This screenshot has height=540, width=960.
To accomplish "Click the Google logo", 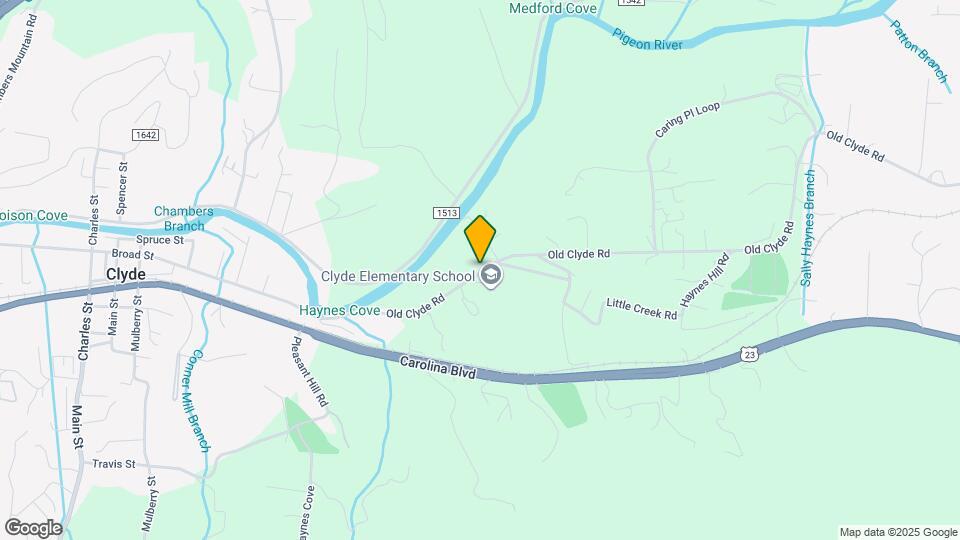I will 33,528.
